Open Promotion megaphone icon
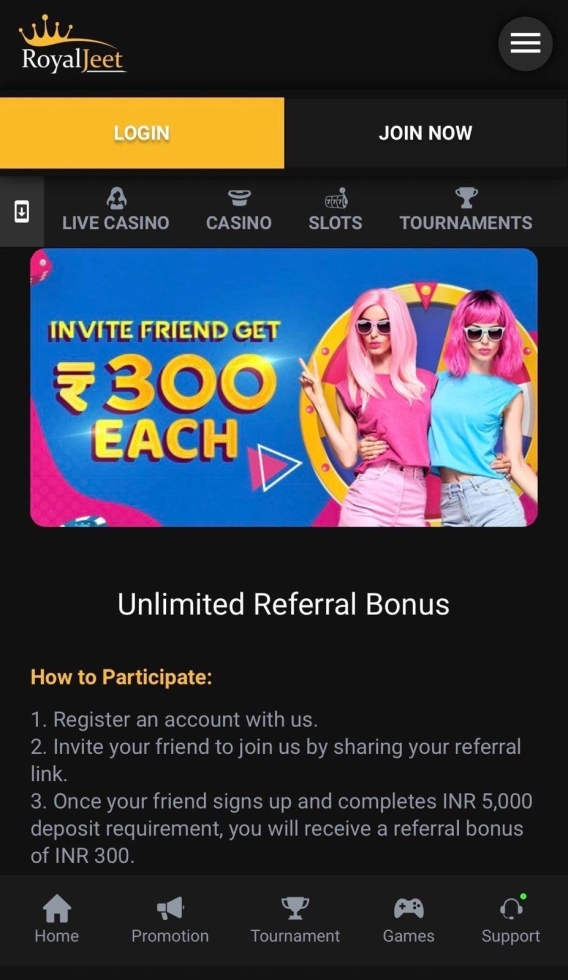The width and height of the screenshot is (568, 980). [x=170, y=908]
